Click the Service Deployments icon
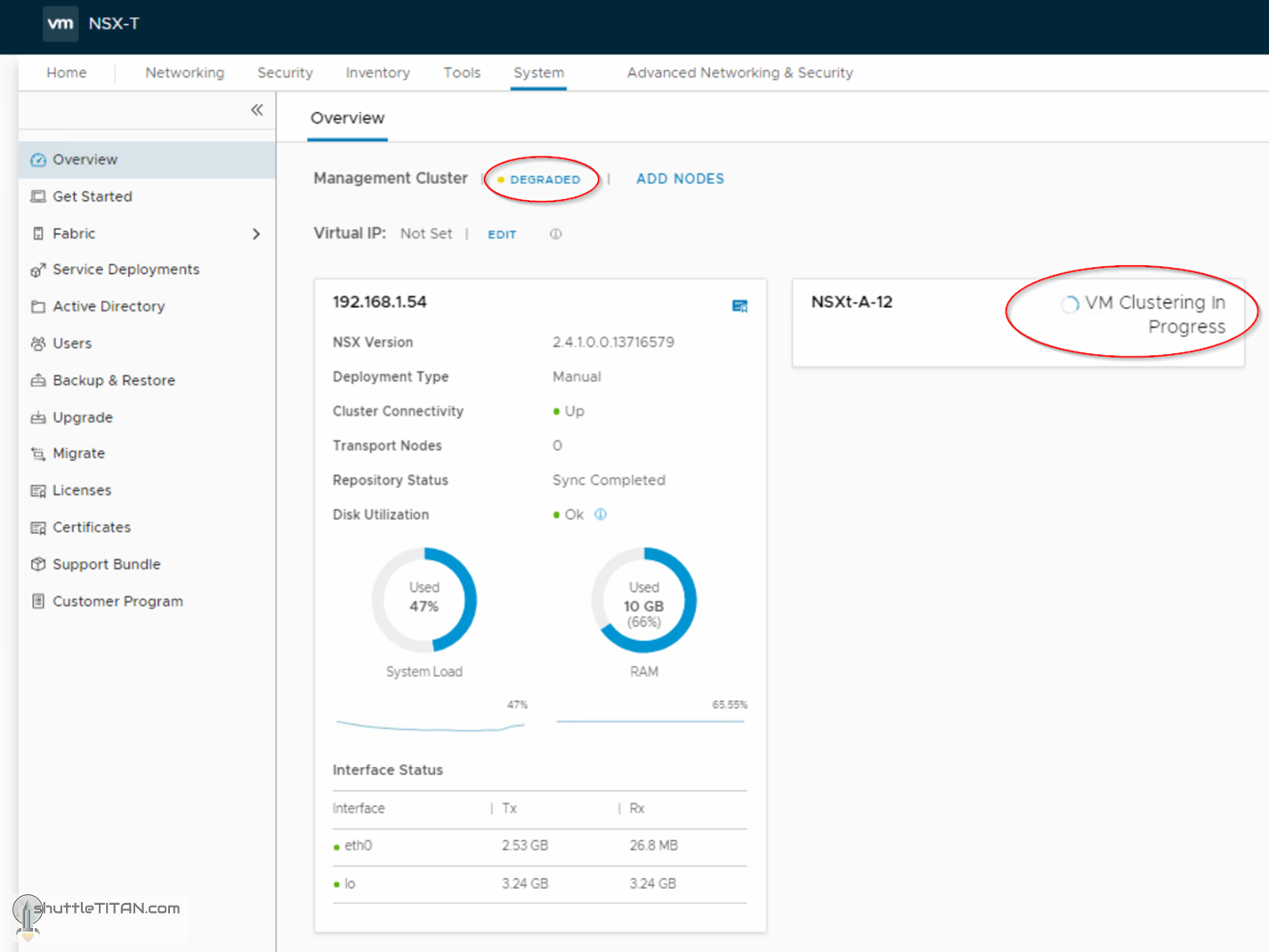The width and height of the screenshot is (1269, 952). coord(38,270)
